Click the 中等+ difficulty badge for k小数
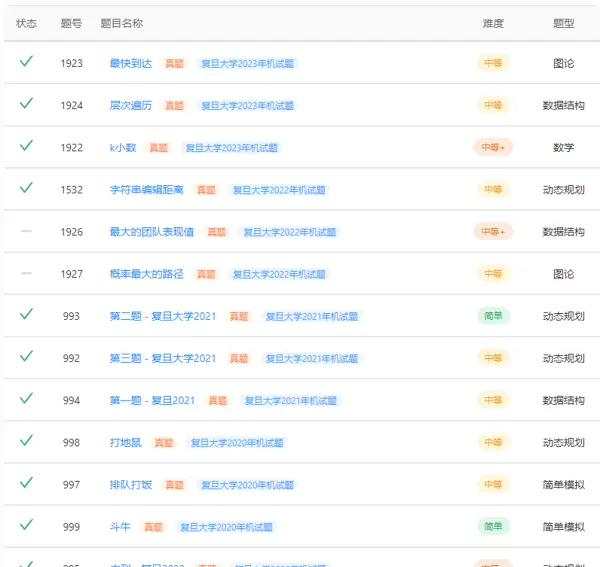This screenshot has height=567, width=600. [493, 147]
